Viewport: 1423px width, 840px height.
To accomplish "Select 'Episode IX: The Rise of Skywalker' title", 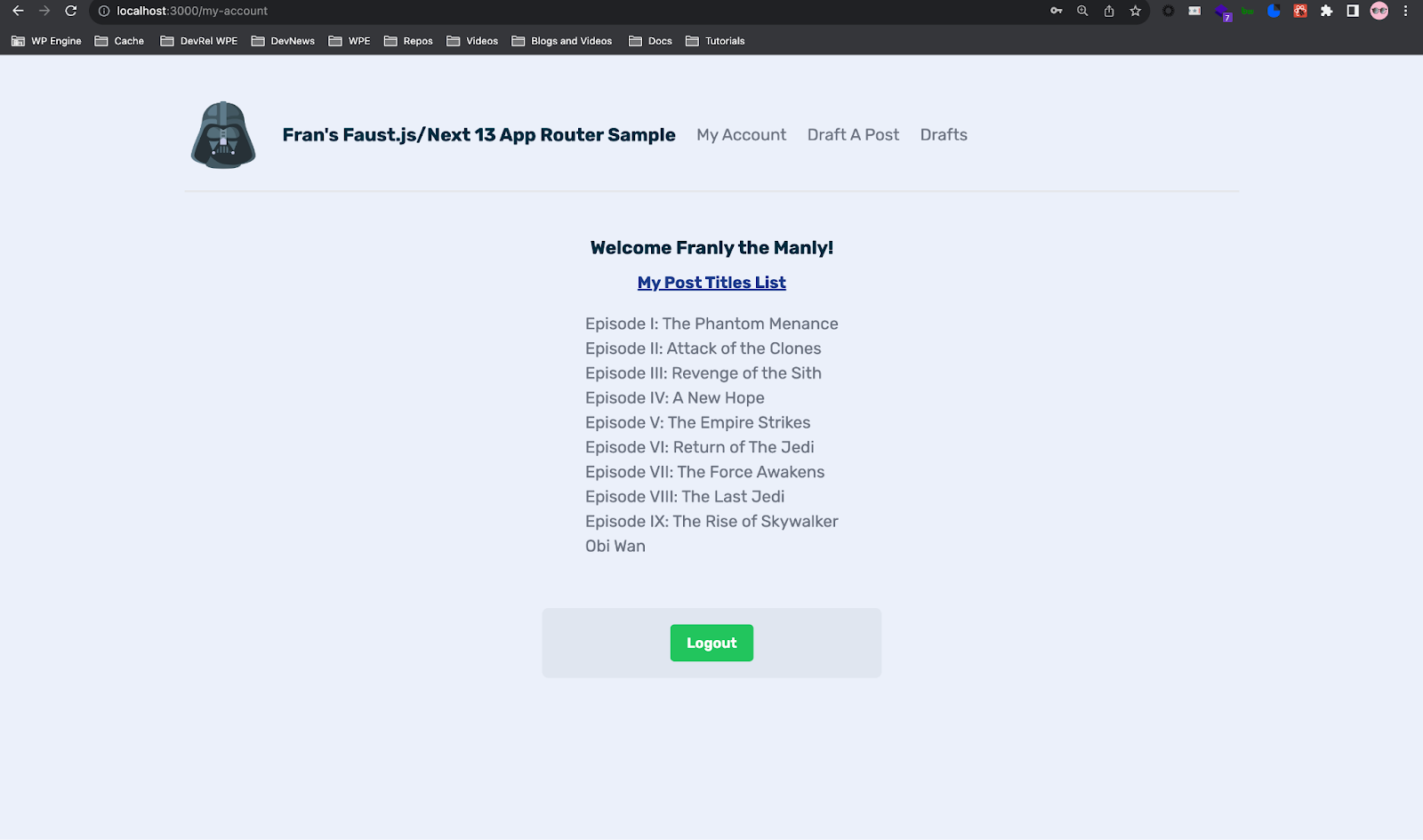I will tap(711, 522).
